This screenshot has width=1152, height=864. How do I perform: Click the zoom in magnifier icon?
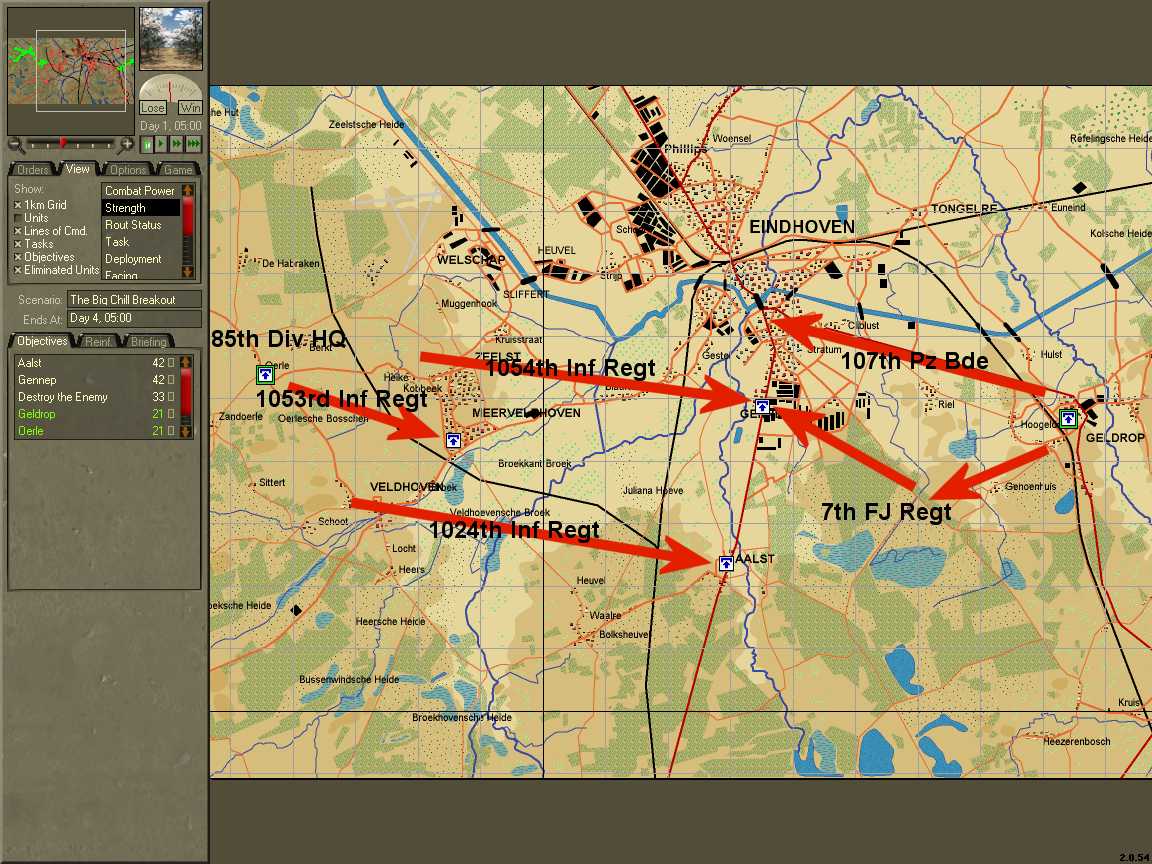[126, 144]
